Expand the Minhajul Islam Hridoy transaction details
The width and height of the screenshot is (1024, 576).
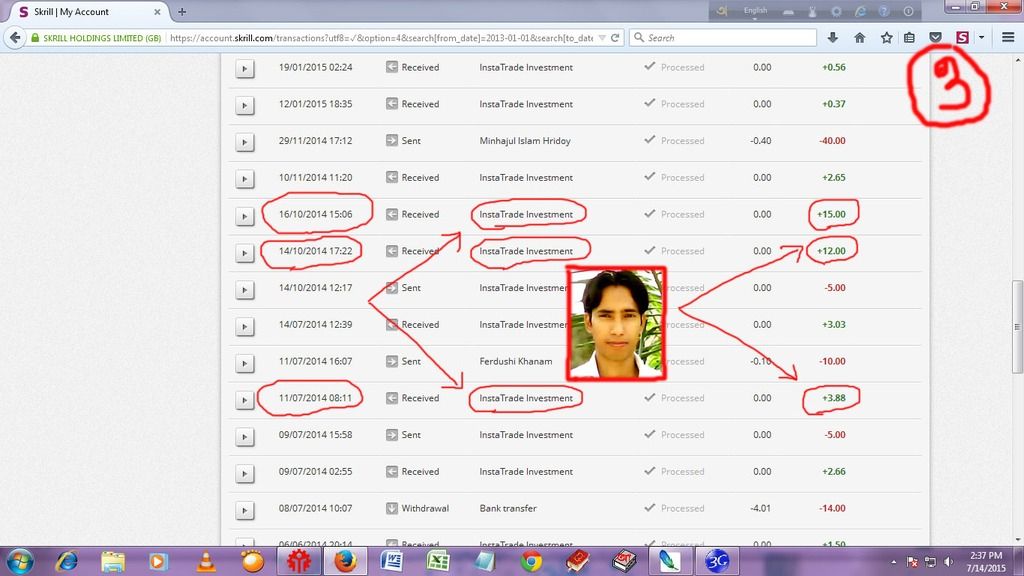(x=244, y=141)
